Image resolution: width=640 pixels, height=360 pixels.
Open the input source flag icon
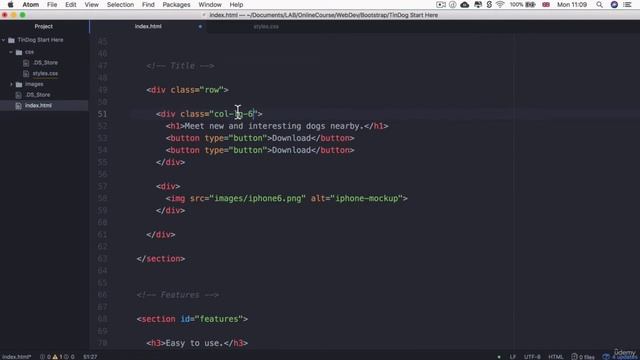point(546,4)
